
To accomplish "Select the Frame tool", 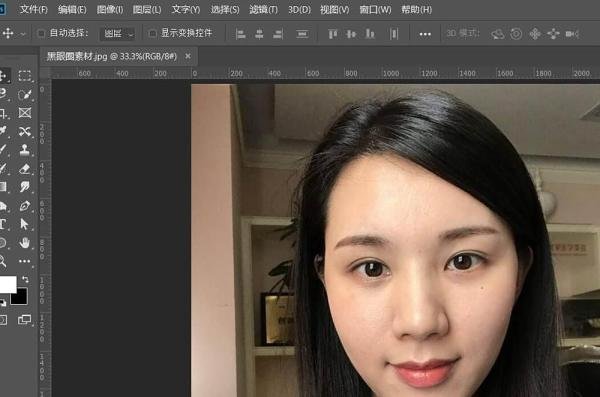I will pos(25,113).
